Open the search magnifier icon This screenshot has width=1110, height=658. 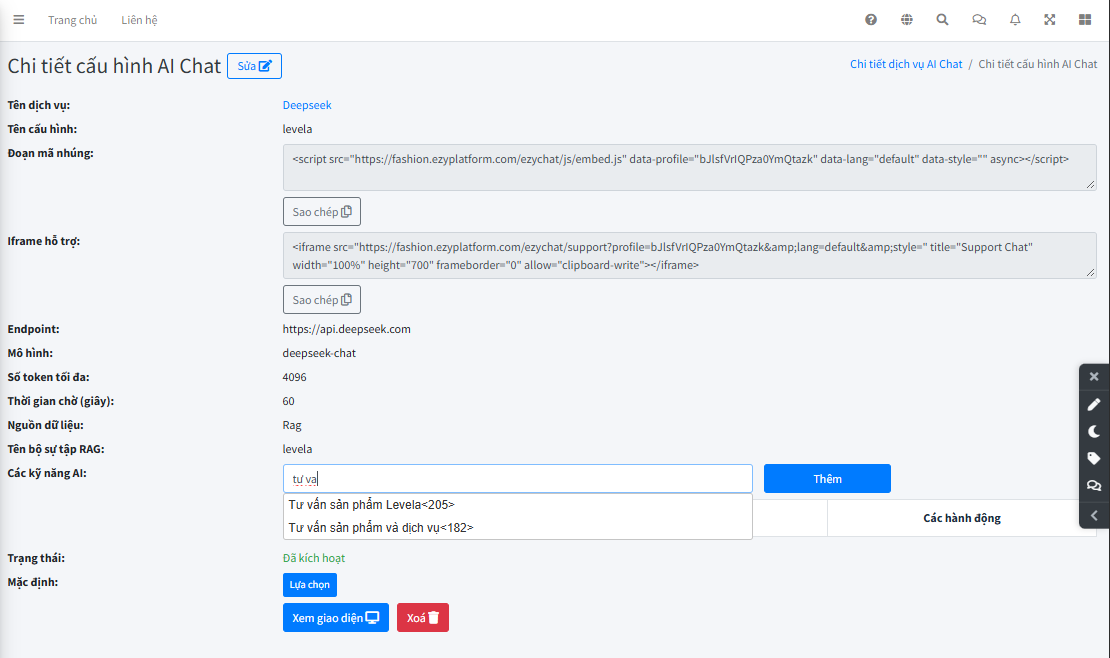pos(942,20)
